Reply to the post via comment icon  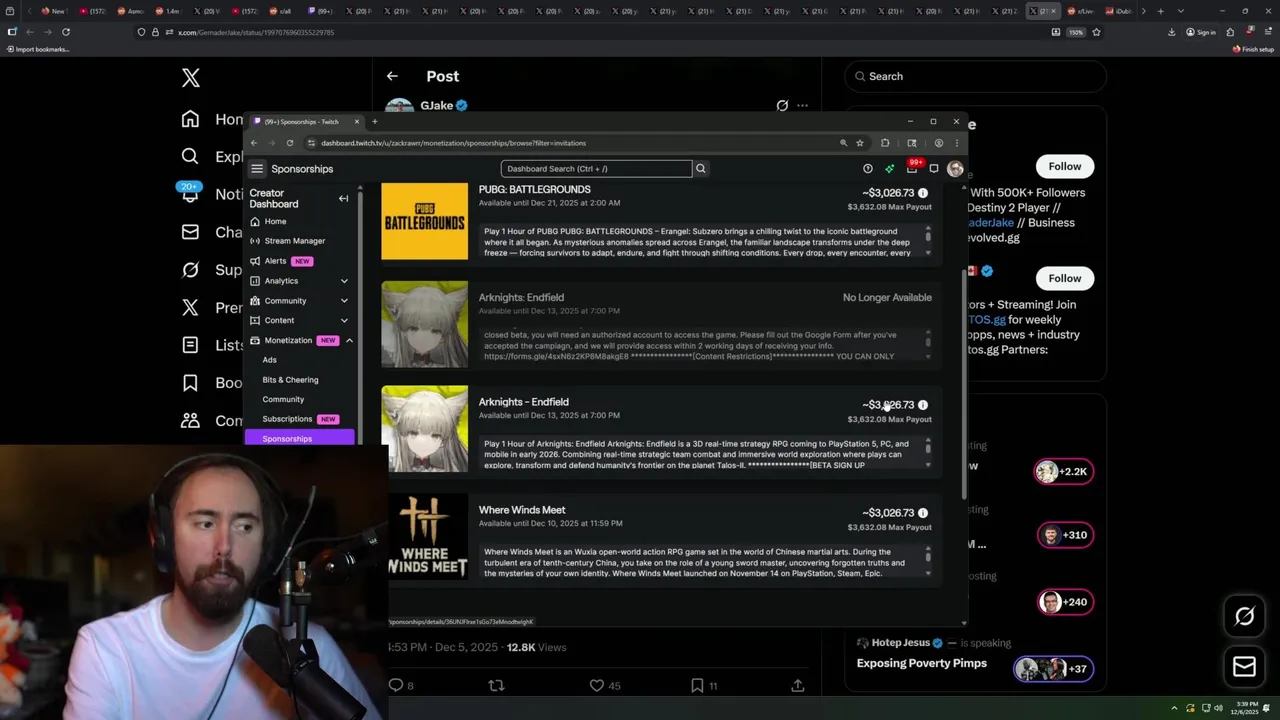(x=396, y=685)
